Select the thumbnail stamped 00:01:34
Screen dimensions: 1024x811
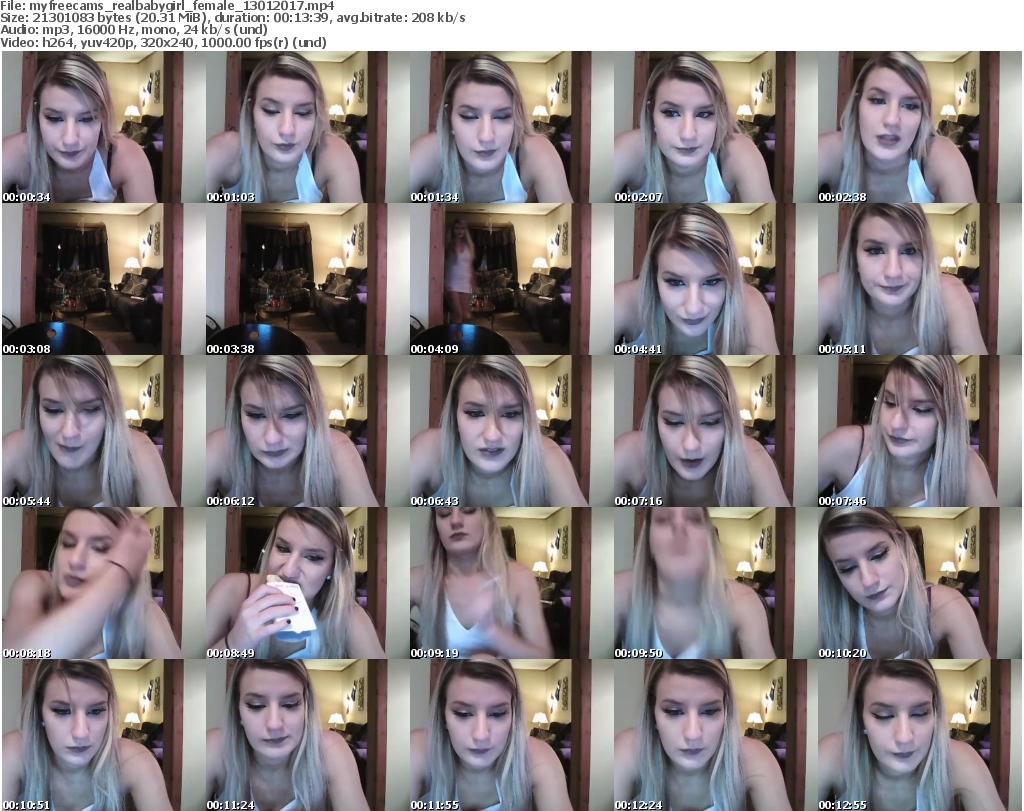(x=511, y=127)
